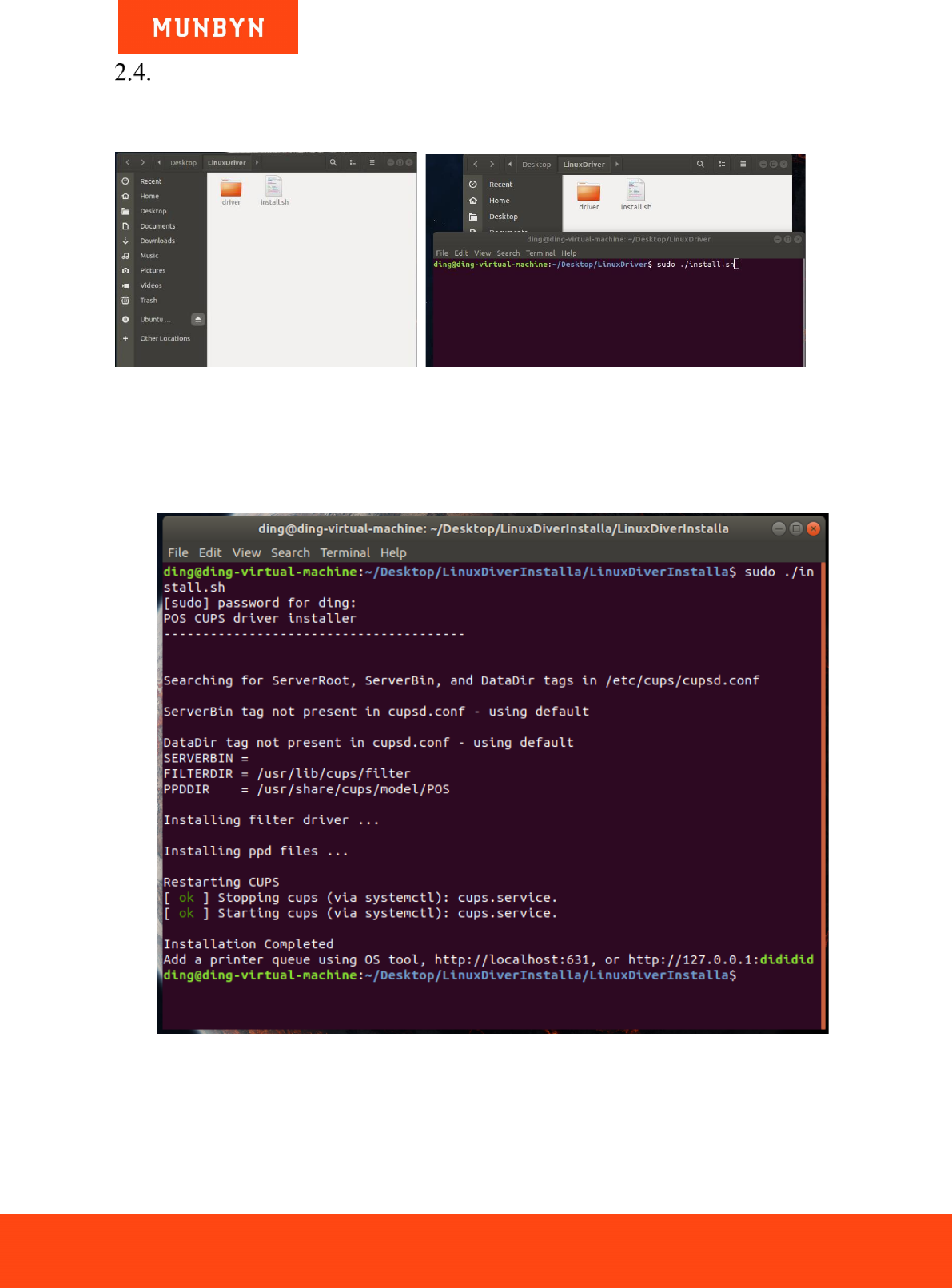This screenshot has height=1288, width=952.
Task: Click the 'sudo ./install.sh' command in small terminal
Action: (x=695, y=264)
